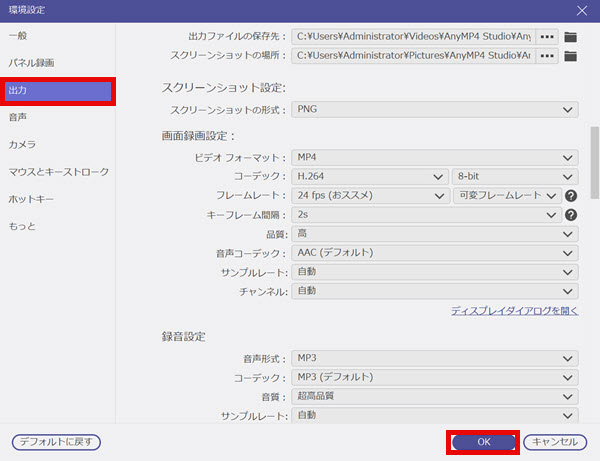The height and width of the screenshot is (461, 600).
Task: Click the three-dots browse button for output file path
Action: click(547, 37)
